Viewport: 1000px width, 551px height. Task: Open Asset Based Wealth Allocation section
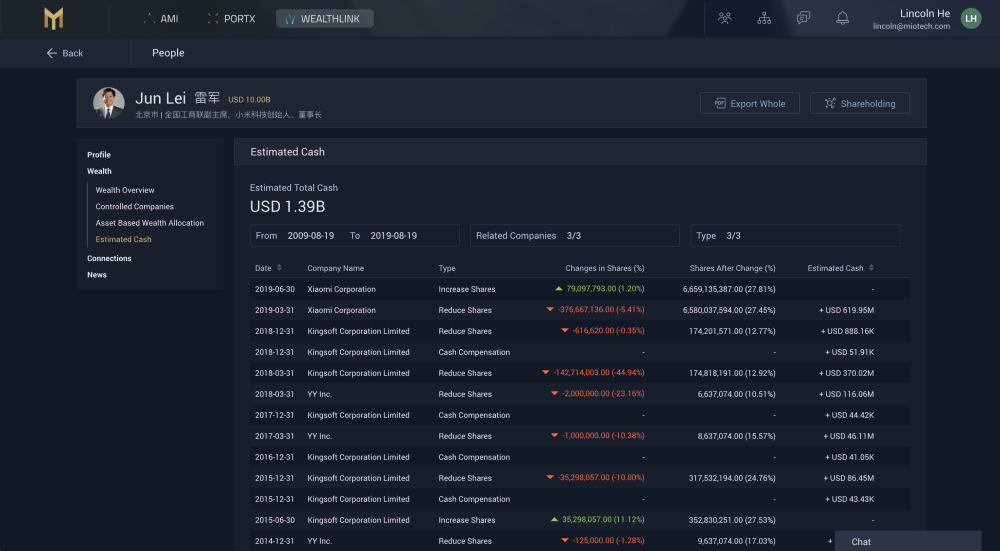click(149, 223)
